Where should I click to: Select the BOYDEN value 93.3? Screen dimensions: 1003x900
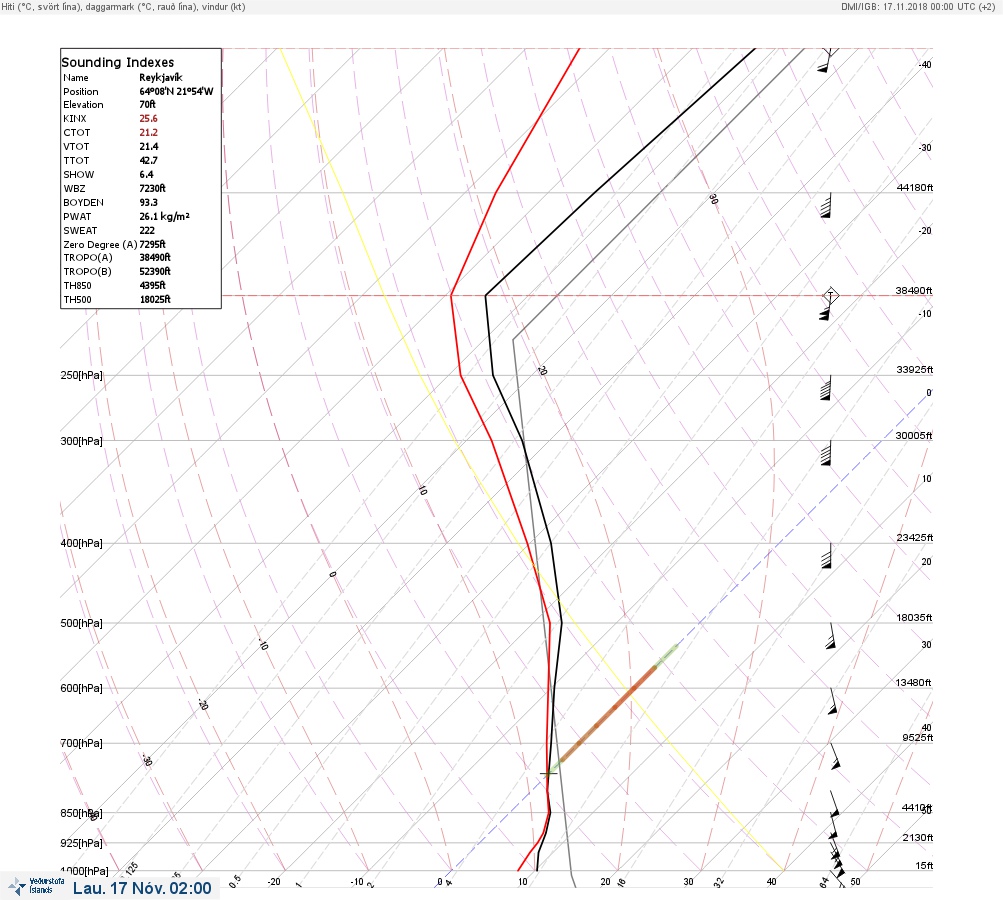point(148,202)
